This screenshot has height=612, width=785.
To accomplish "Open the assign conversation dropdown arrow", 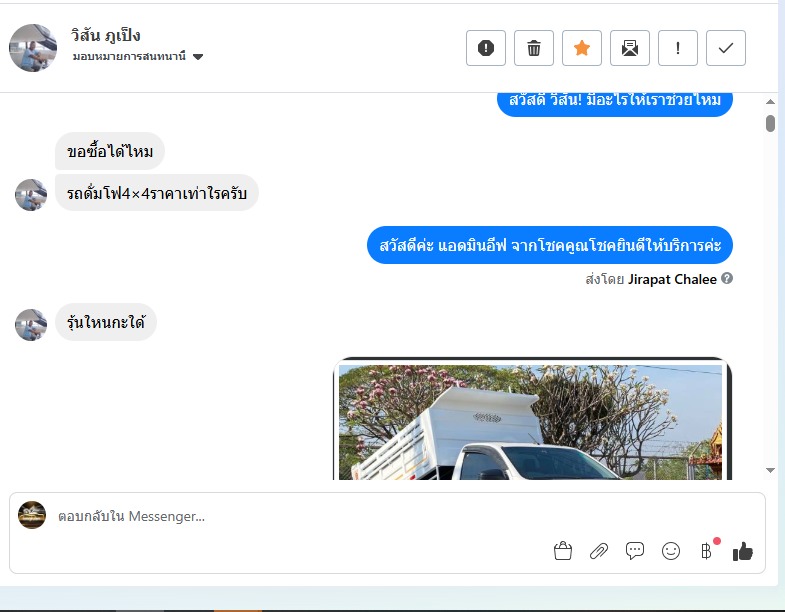I will [x=198, y=57].
